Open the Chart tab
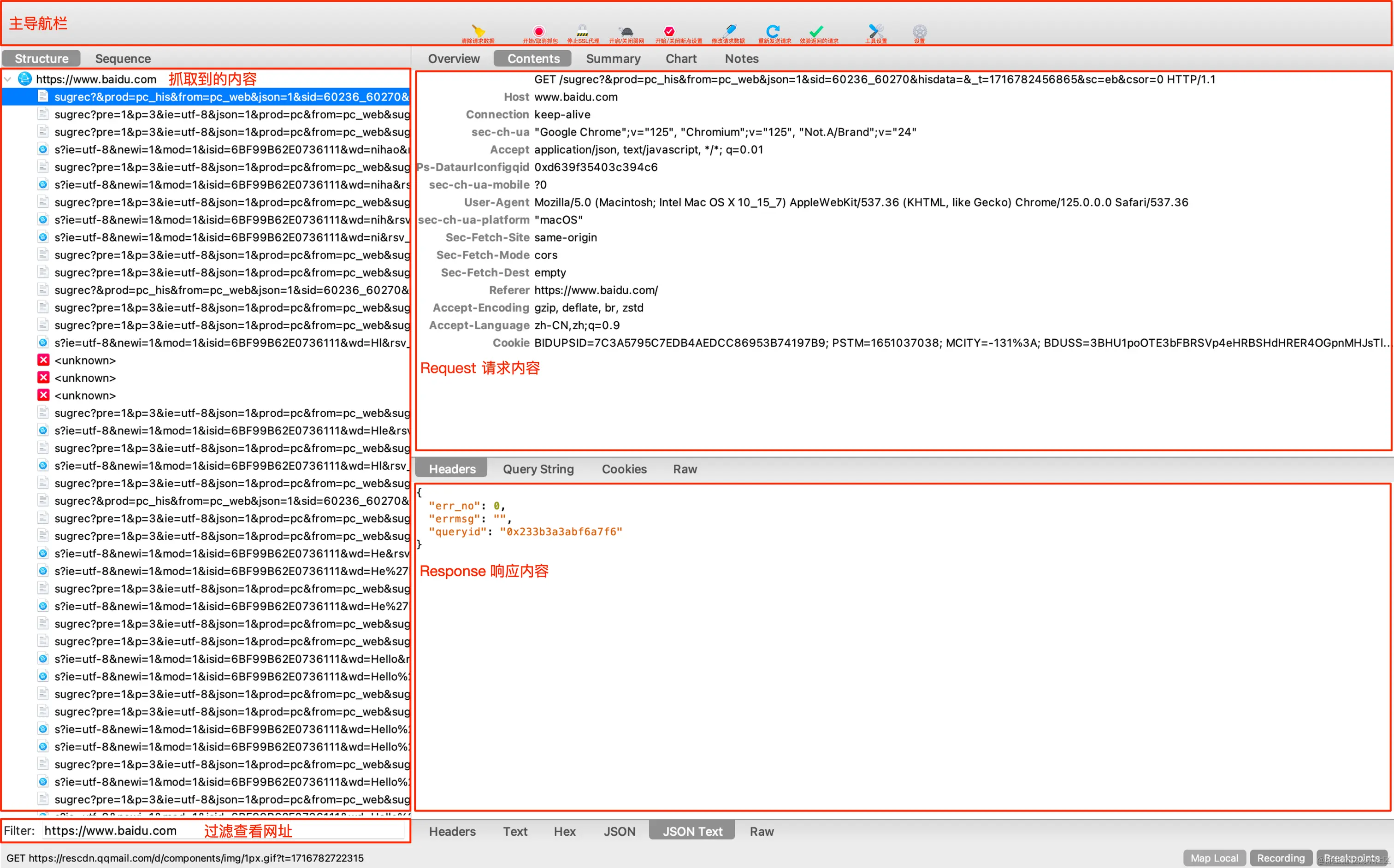 681,59
